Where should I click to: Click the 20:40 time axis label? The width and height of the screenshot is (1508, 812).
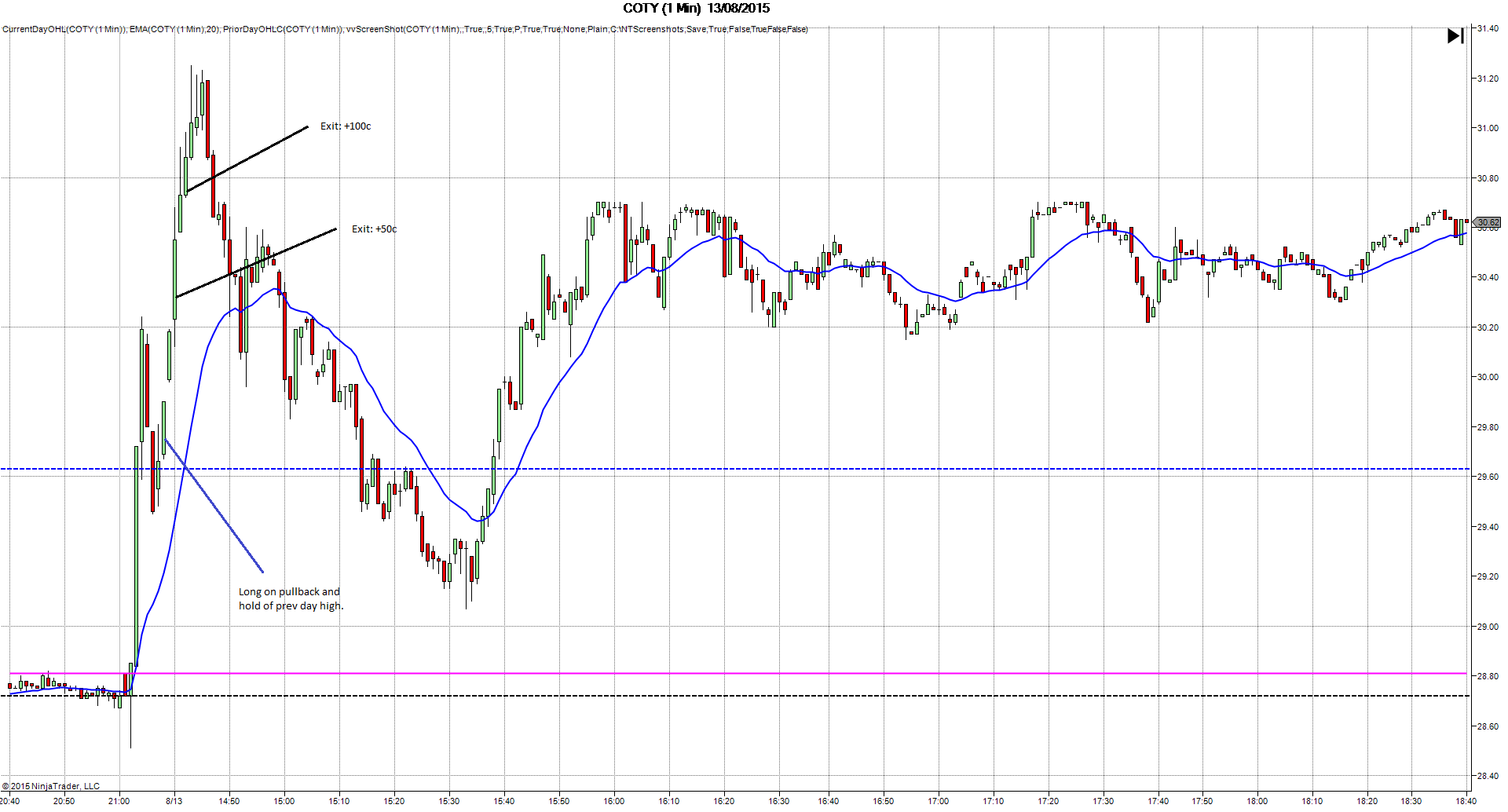coord(9,801)
